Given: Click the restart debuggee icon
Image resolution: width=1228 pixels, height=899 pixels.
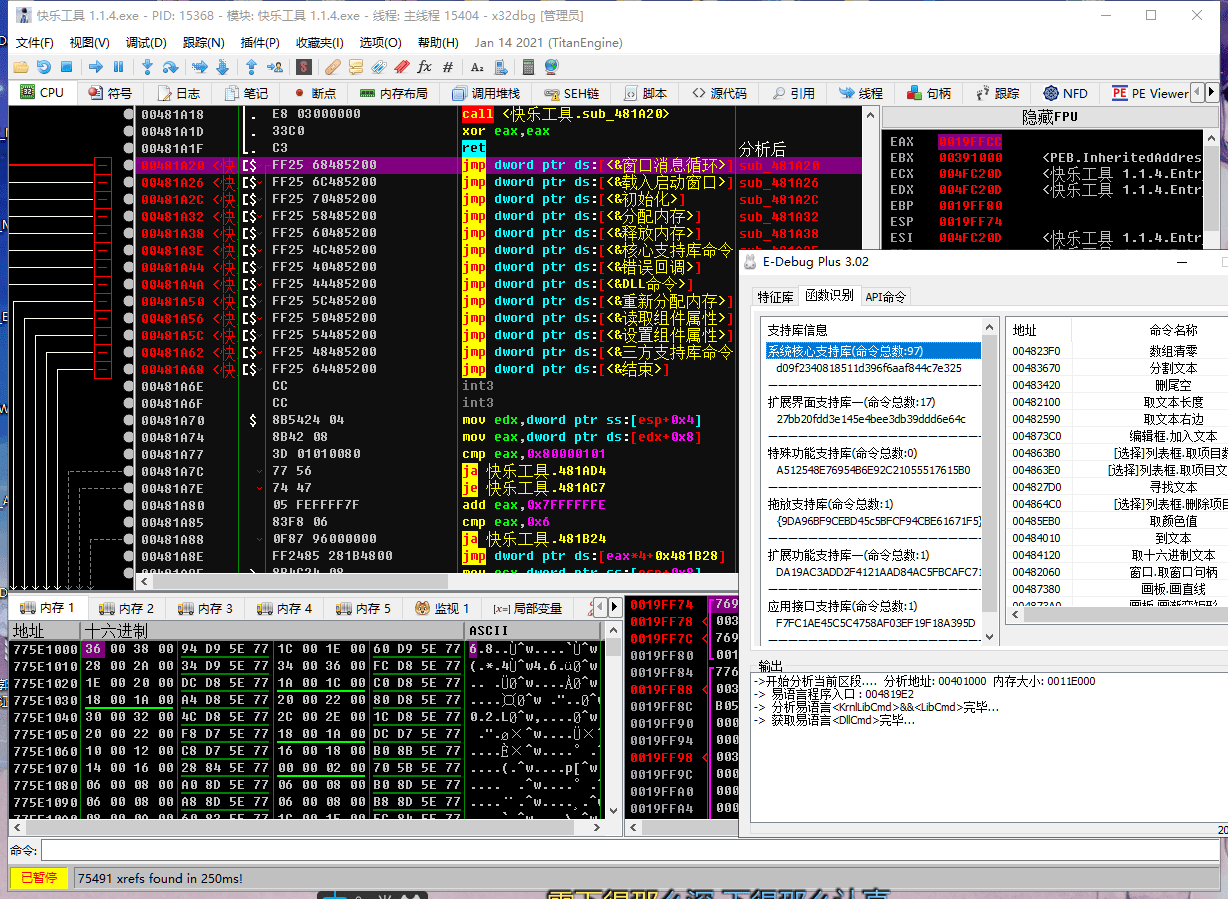Looking at the screenshot, I should [x=44, y=67].
